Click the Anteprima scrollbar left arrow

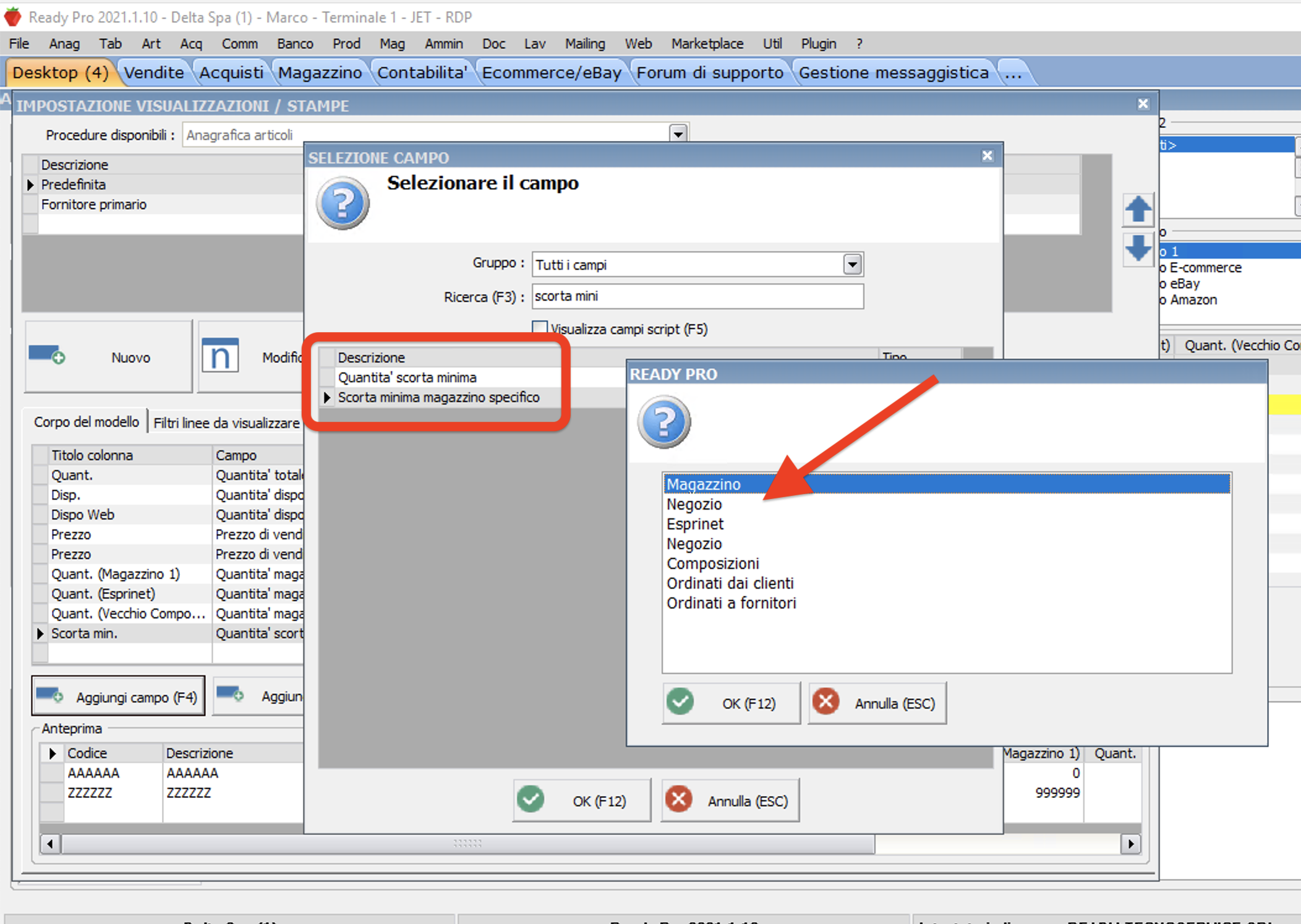[x=50, y=844]
